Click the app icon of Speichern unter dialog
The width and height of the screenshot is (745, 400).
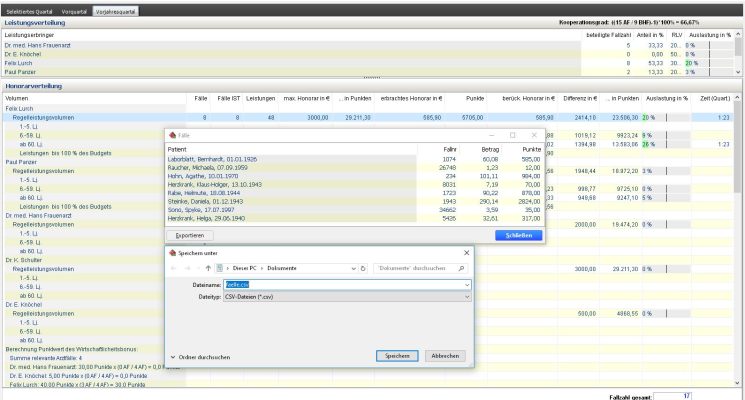click(x=172, y=253)
